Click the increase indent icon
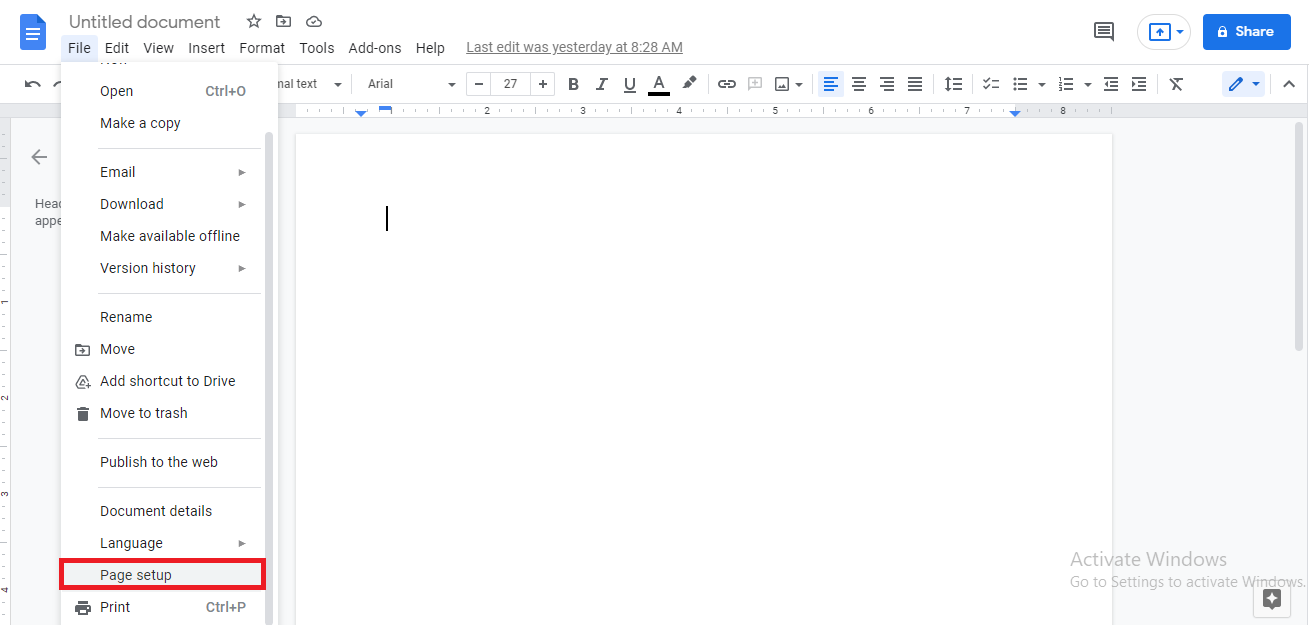 pos(1139,84)
